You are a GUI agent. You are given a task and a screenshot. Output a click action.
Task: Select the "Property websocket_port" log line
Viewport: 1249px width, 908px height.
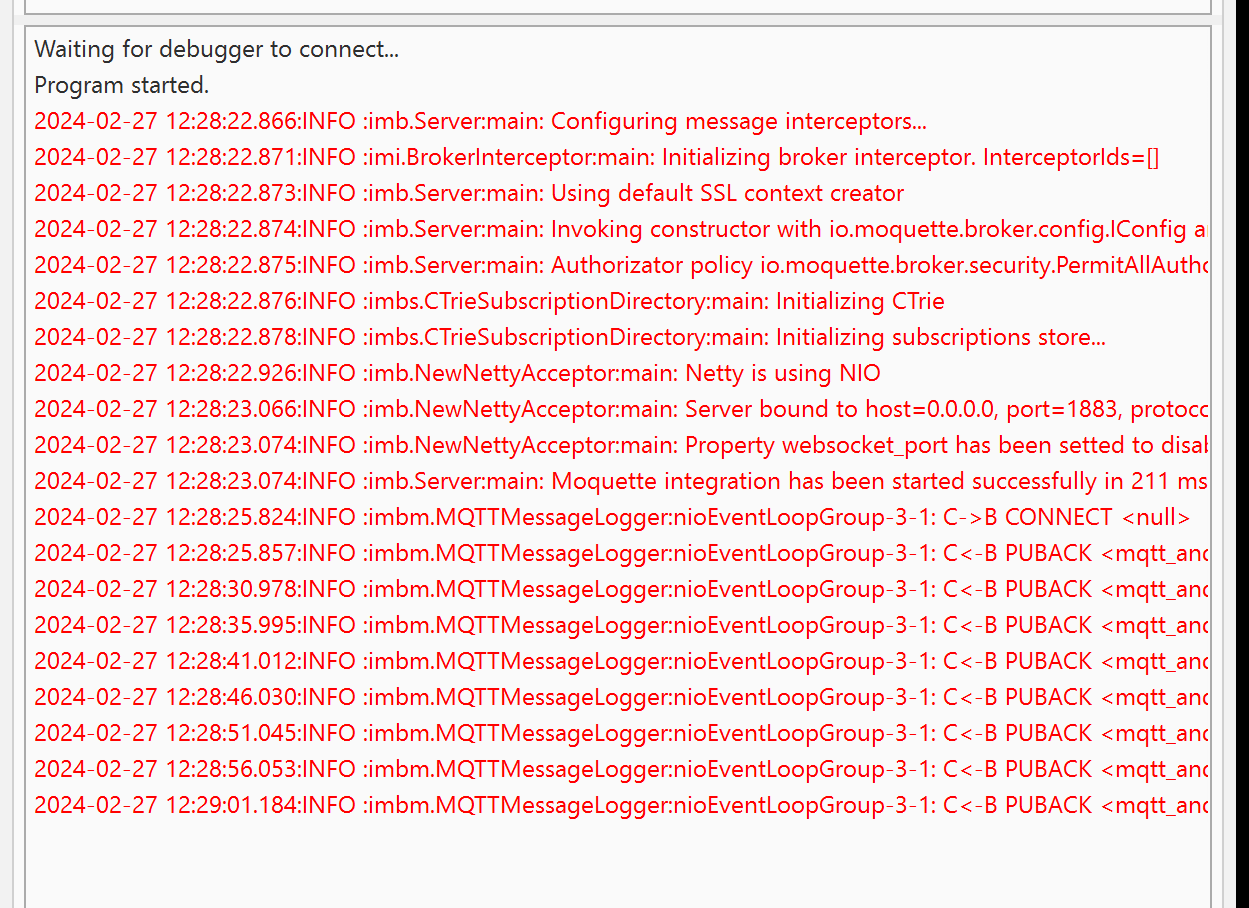tap(620, 445)
